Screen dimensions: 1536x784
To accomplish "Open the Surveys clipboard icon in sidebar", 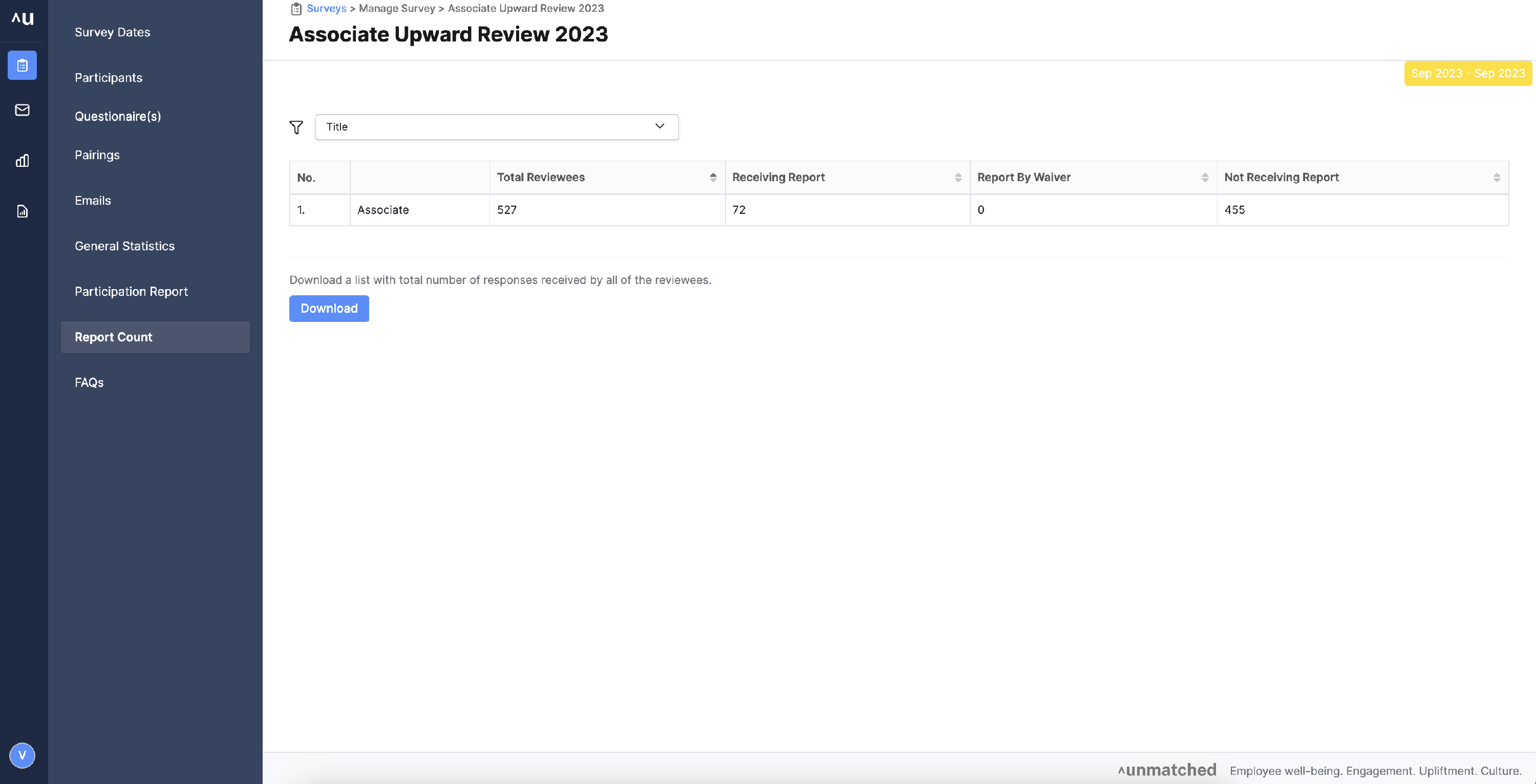I will pyautogui.click(x=22, y=65).
